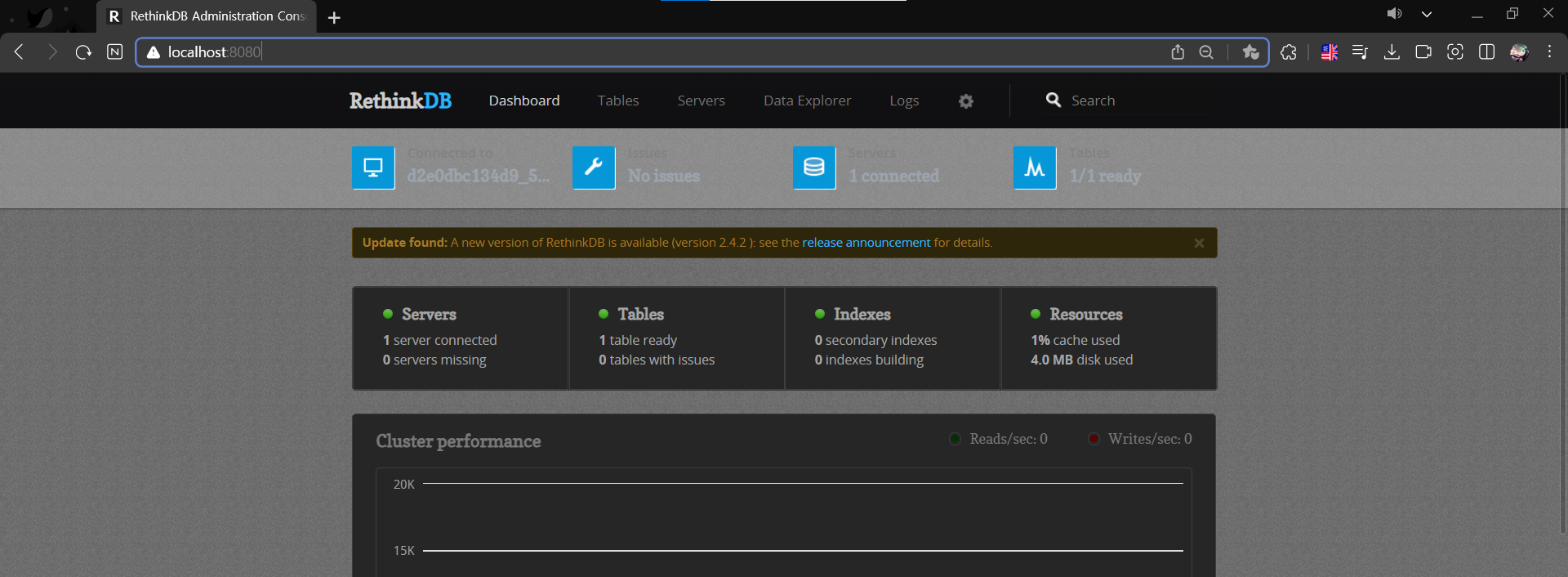The image size is (1568, 577).
Task: Click the Cluster performance heading
Action: [458, 441]
